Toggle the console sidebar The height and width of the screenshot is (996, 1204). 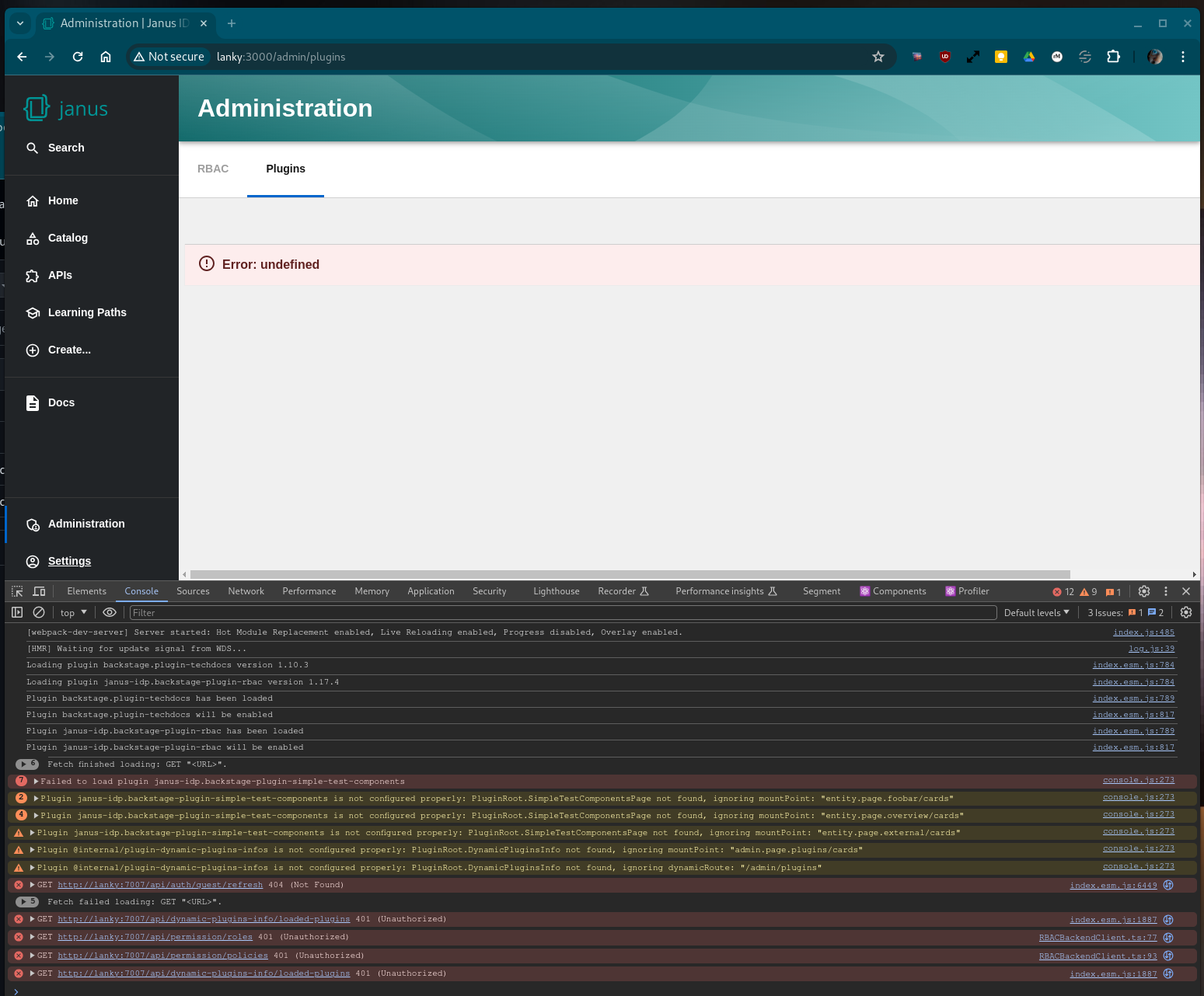tap(17, 612)
